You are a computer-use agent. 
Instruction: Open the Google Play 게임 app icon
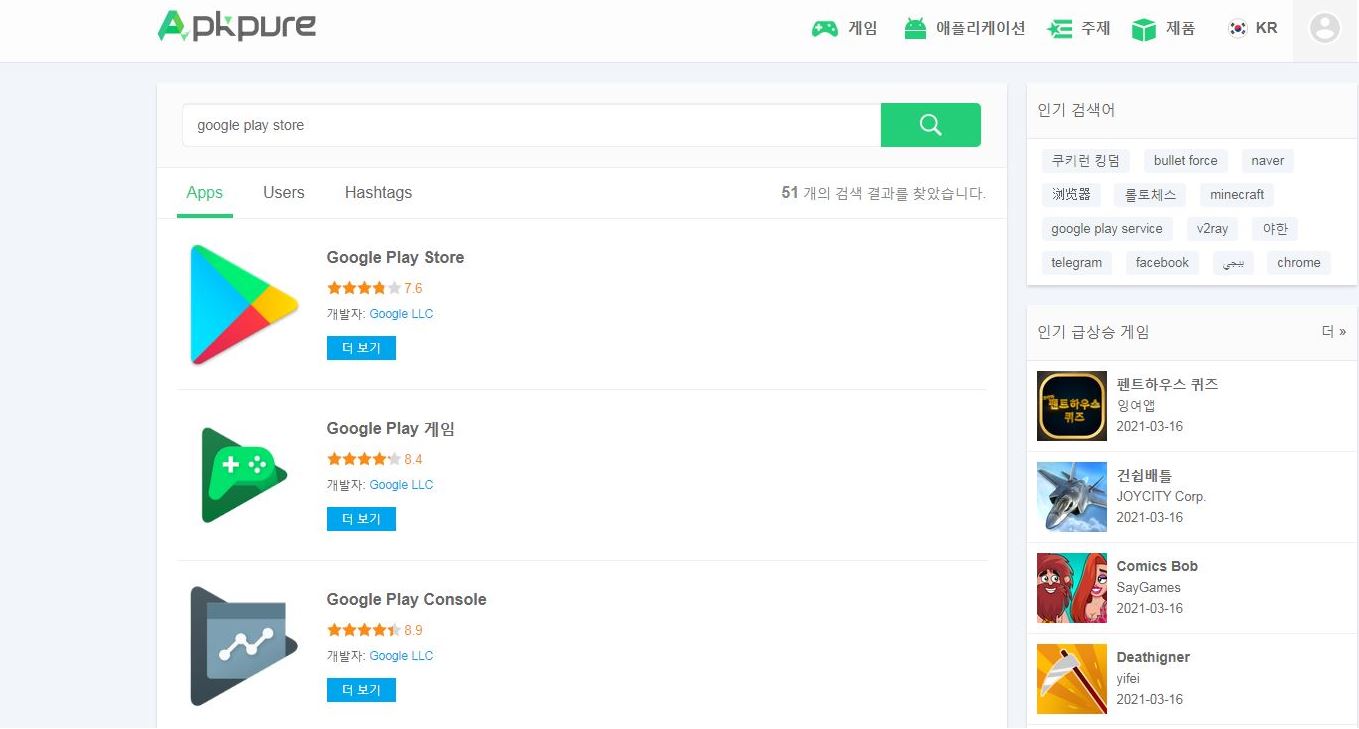[x=244, y=475]
